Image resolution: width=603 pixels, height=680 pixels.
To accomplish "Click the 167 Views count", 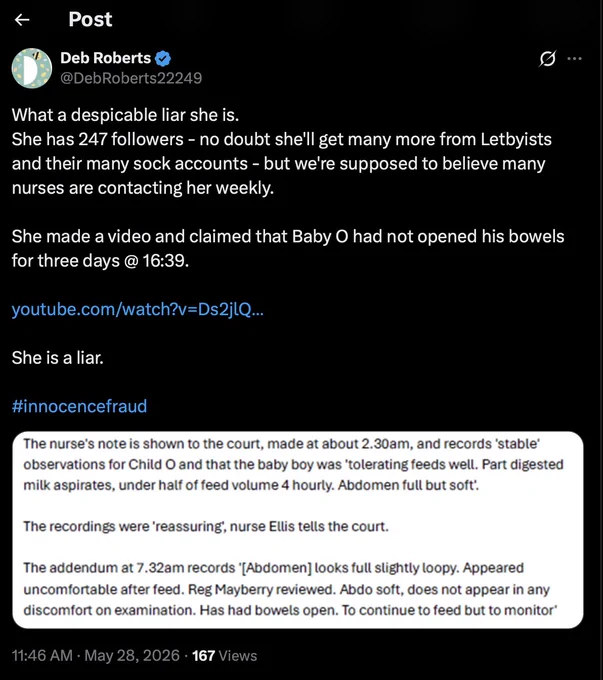I will [x=224, y=655].
